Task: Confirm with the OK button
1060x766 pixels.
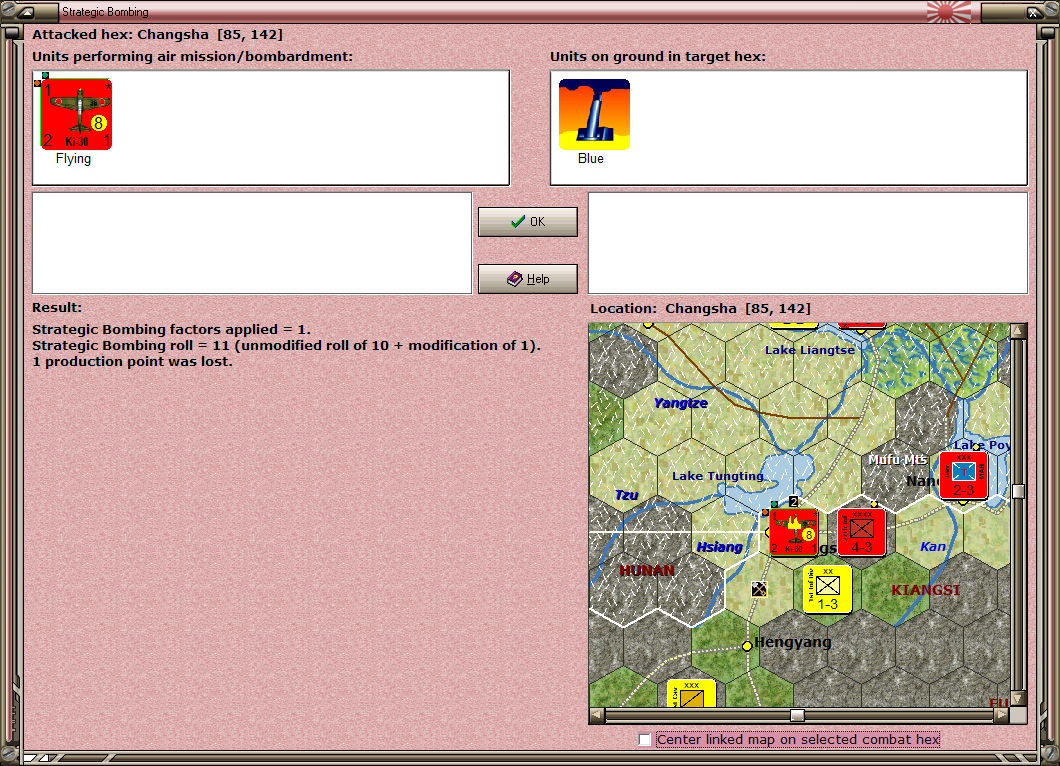Action: (x=528, y=222)
